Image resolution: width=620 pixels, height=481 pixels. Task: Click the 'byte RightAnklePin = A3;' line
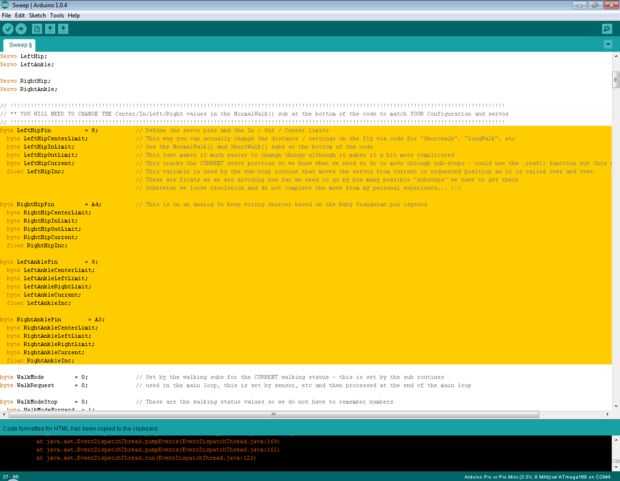52,320
